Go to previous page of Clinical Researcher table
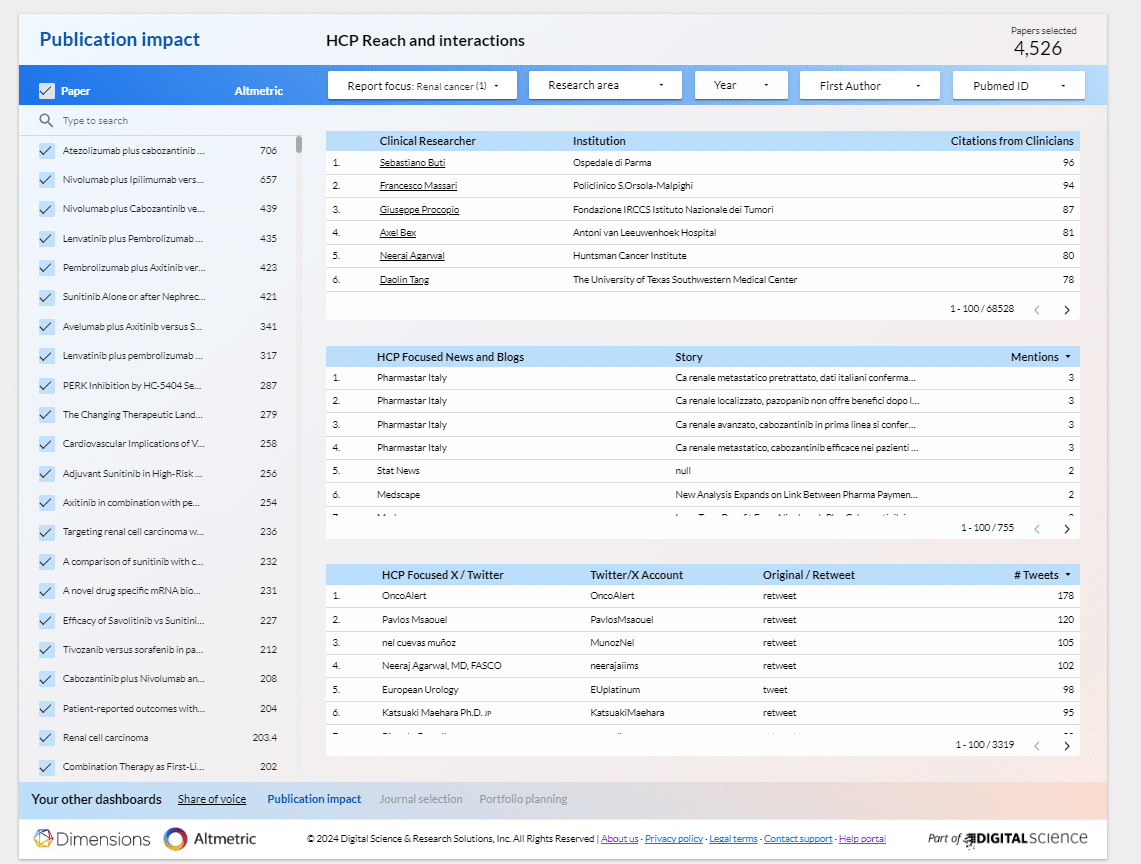The height and width of the screenshot is (864, 1141). (1037, 310)
